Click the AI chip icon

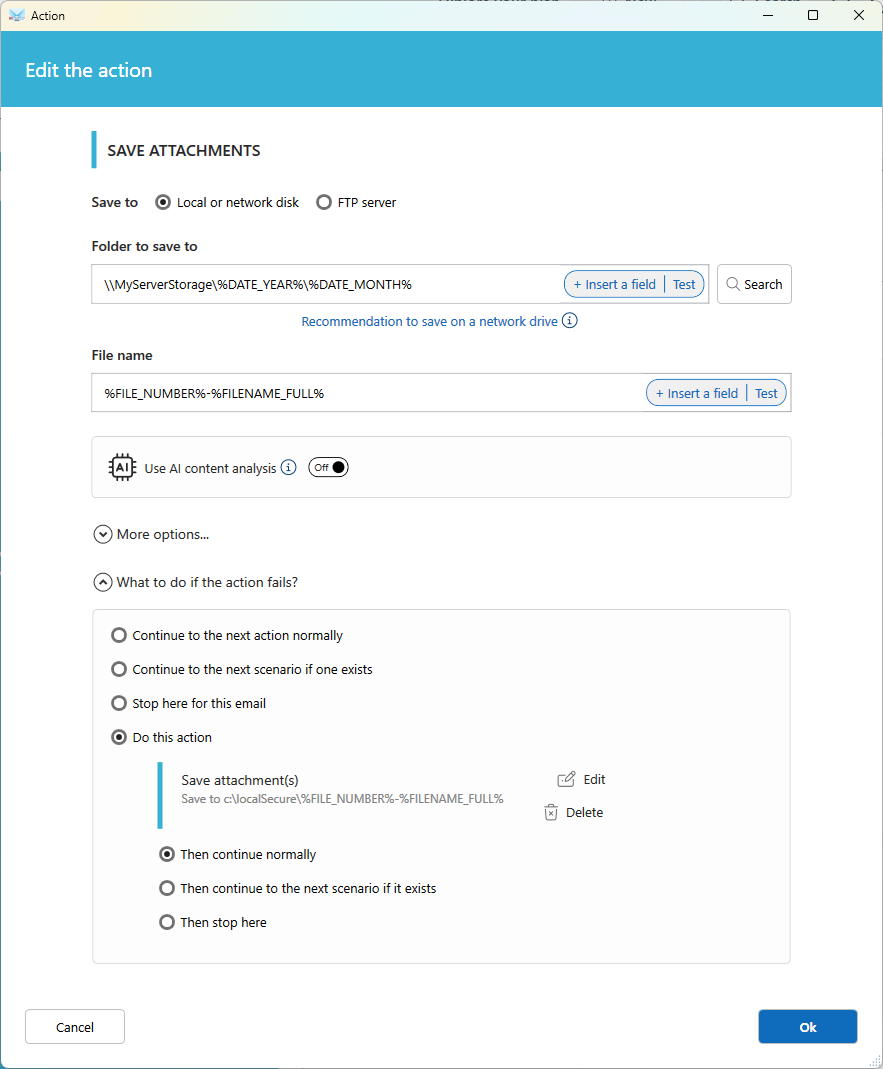123,468
